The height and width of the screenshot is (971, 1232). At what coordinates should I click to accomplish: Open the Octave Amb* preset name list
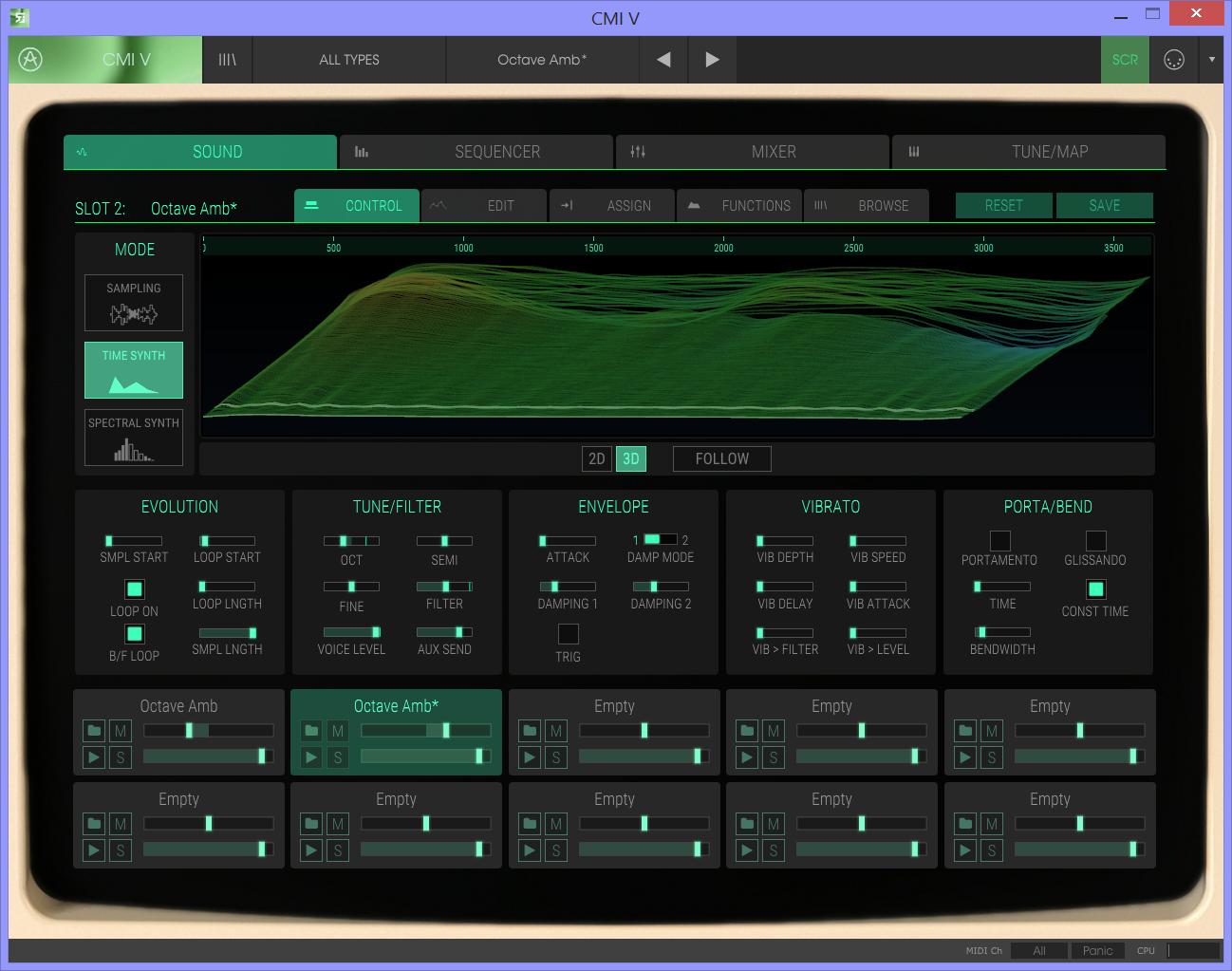[x=542, y=60]
